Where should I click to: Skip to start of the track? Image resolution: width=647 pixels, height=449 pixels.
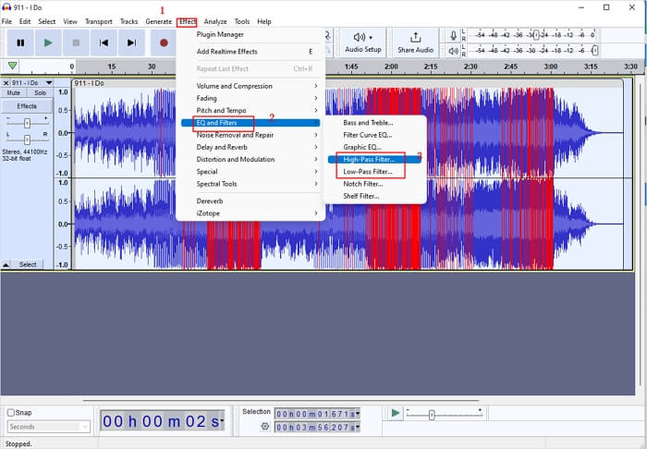(x=104, y=43)
